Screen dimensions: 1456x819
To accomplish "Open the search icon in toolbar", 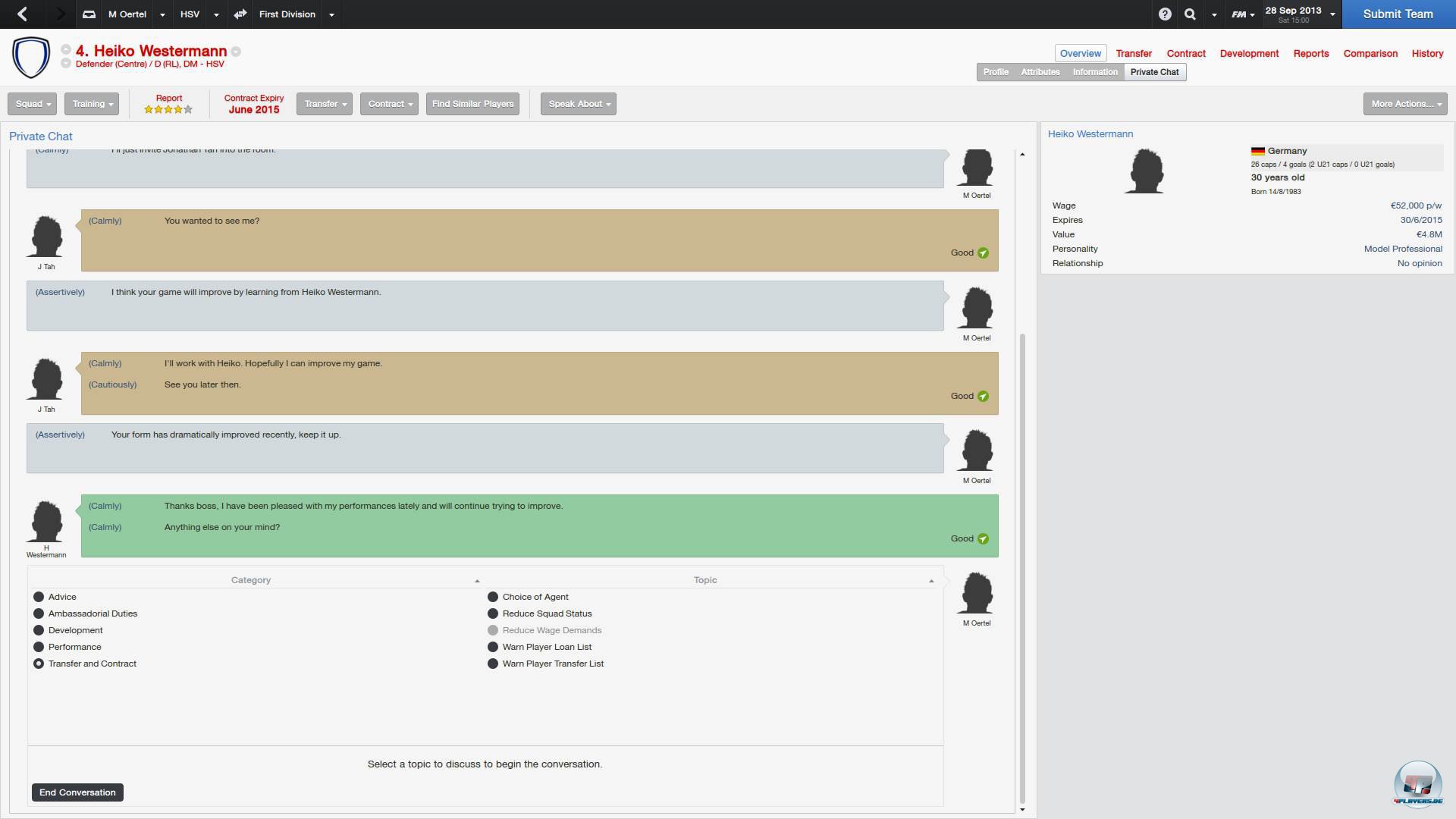I will (1190, 14).
